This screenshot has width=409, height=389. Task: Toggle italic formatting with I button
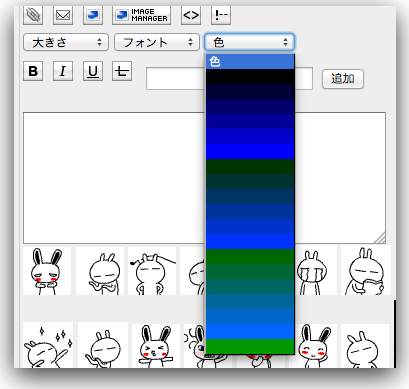(63, 71)
